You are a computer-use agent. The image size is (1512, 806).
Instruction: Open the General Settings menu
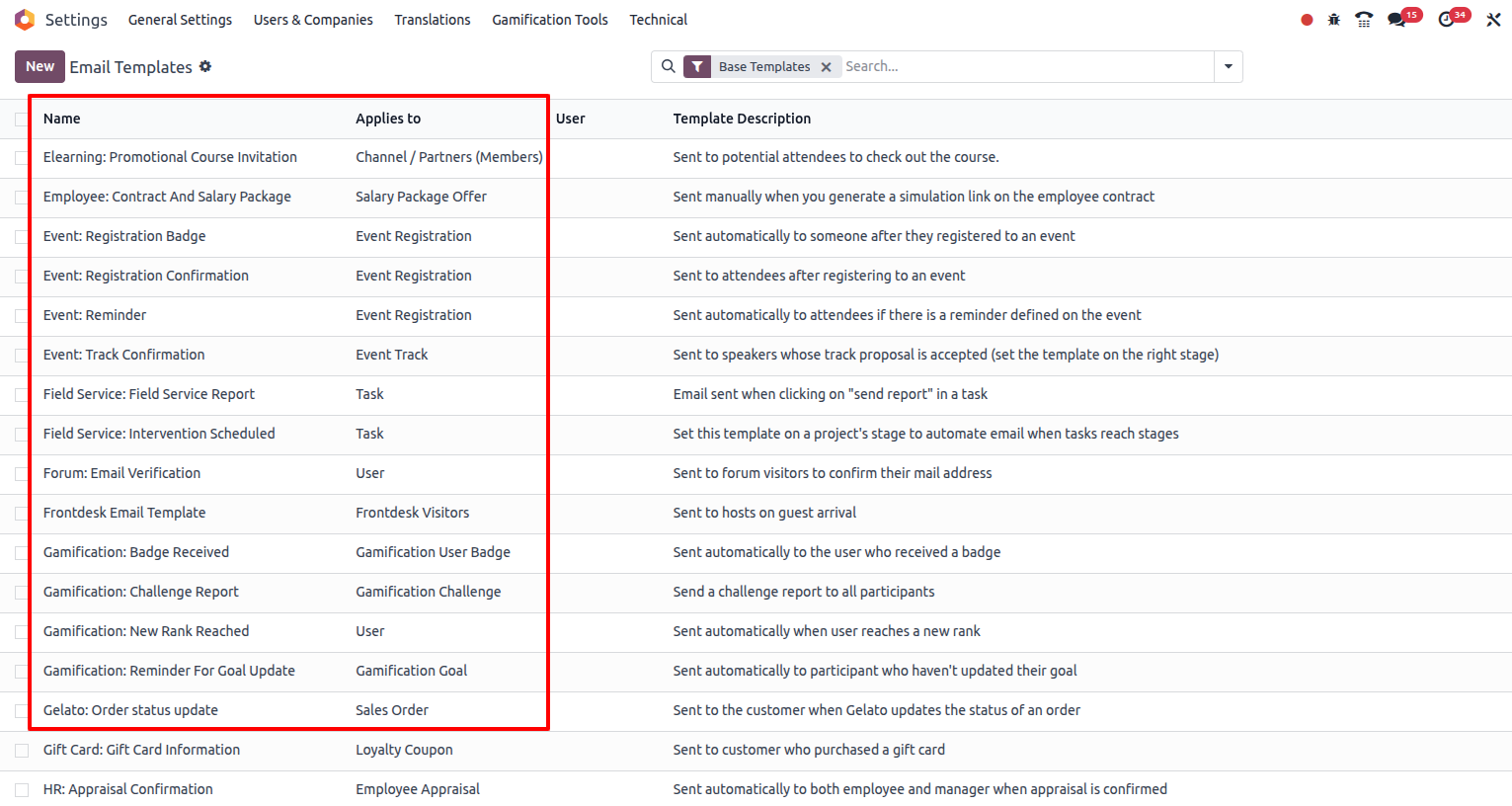(x=180, y=20)
